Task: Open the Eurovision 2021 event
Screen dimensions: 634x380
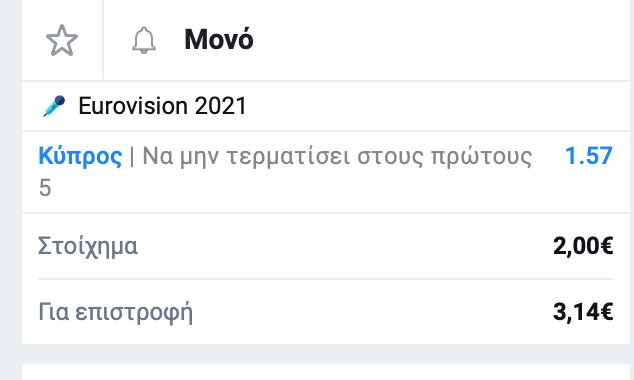Action: tap(162, 106)
